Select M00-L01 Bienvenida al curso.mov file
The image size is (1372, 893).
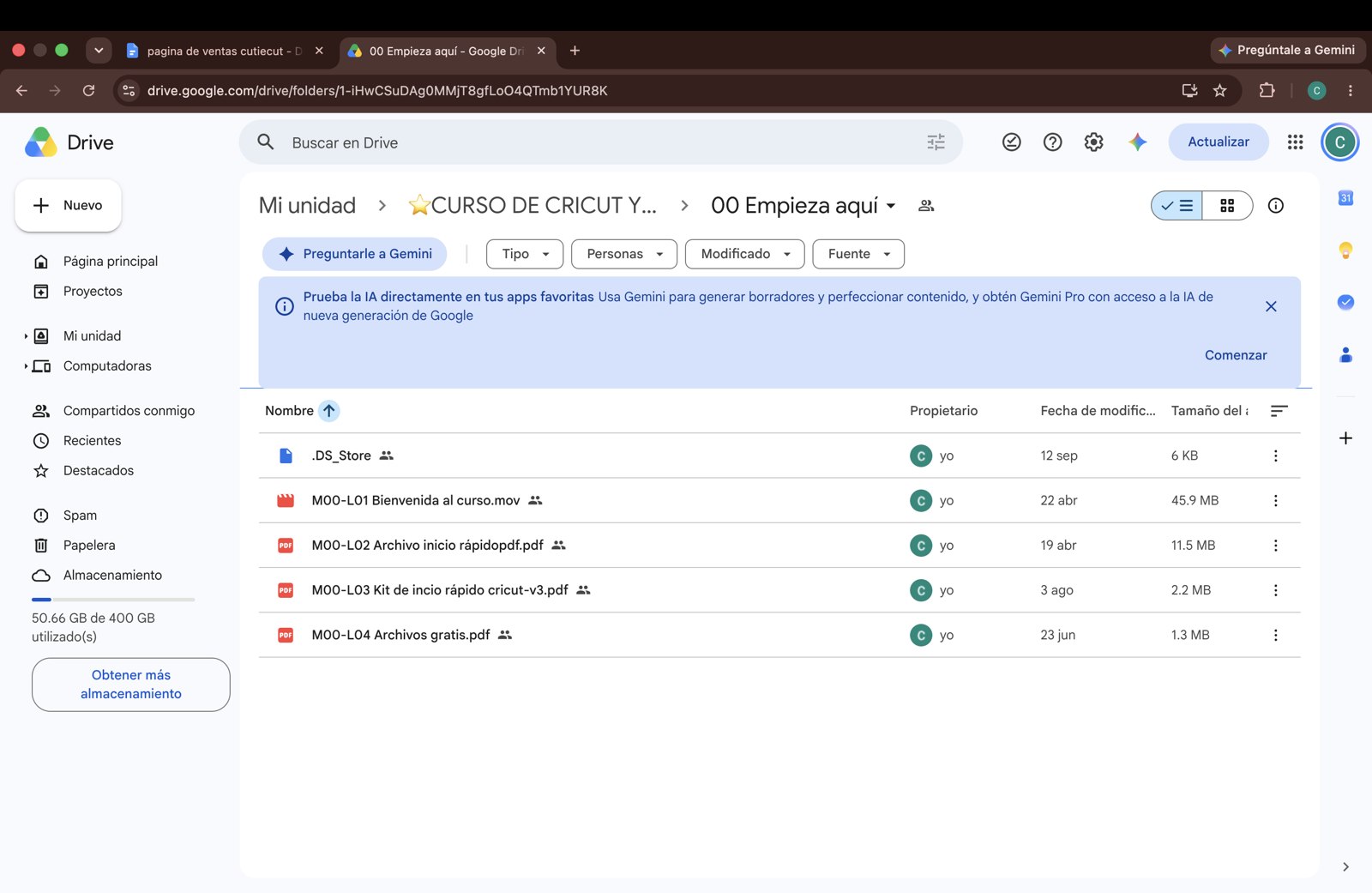(779, 500)
